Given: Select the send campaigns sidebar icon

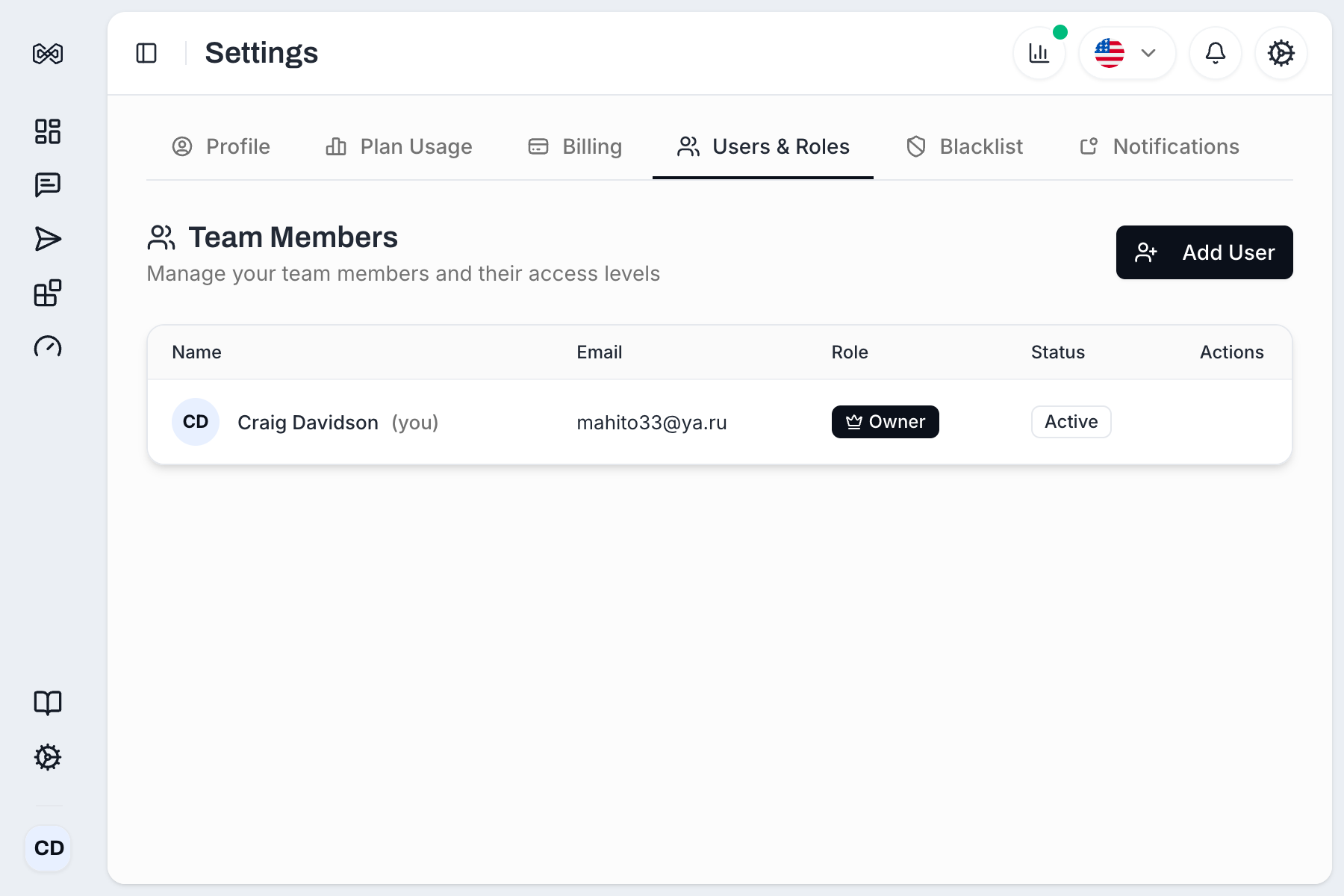Looking at the screenshot, I should pos(48,238).
